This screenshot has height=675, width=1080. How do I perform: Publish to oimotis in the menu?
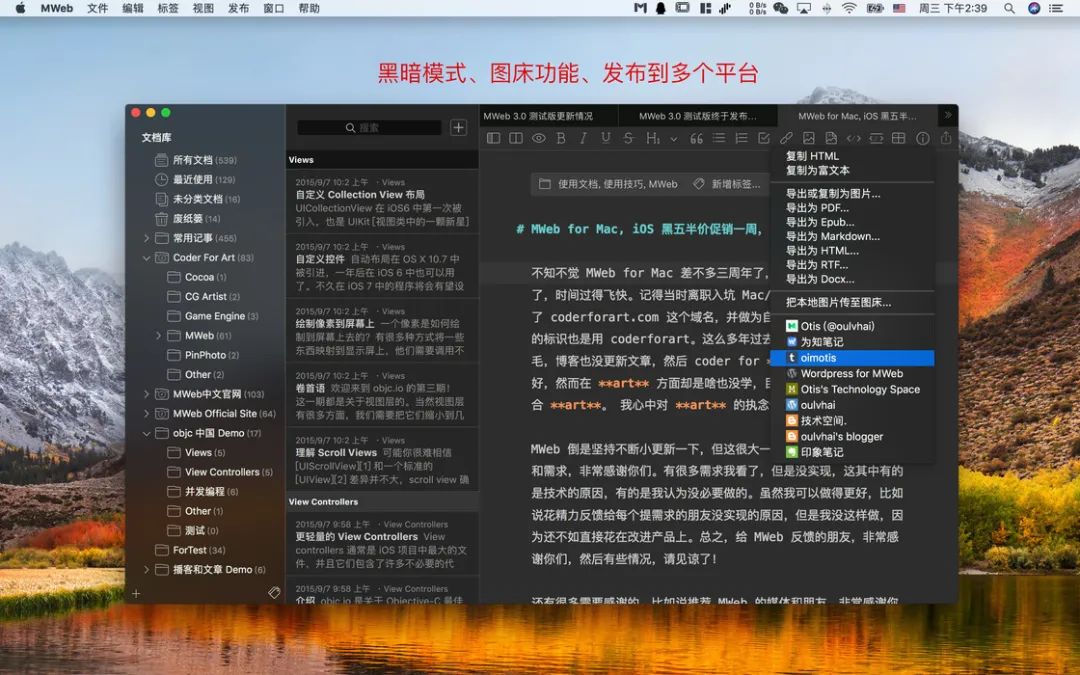coord(852,357)
